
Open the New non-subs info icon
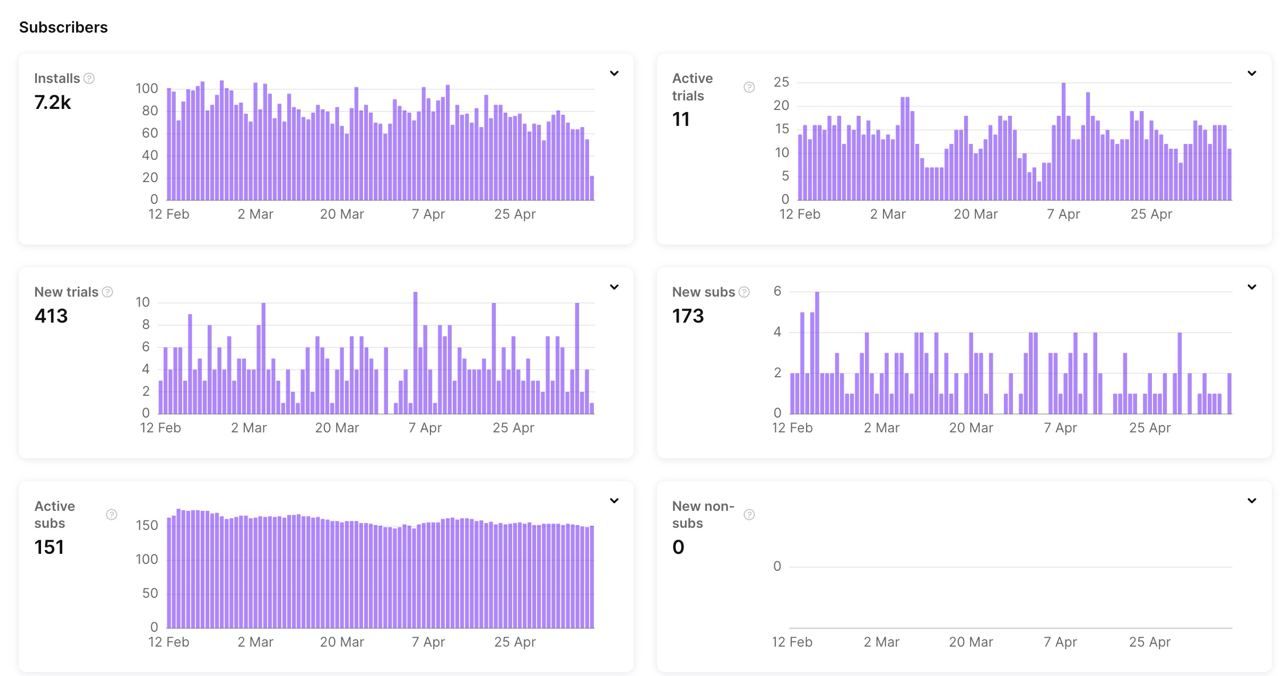(x=749, y=515)
